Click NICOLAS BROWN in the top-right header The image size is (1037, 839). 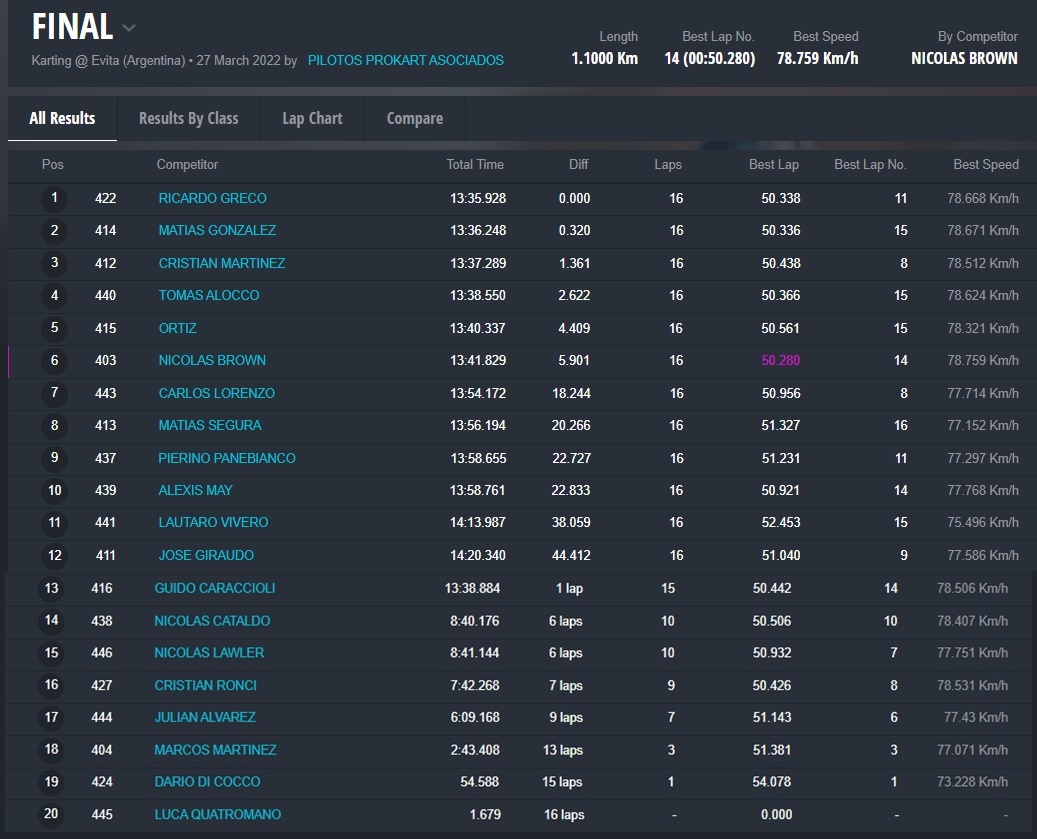coord(964,58)
